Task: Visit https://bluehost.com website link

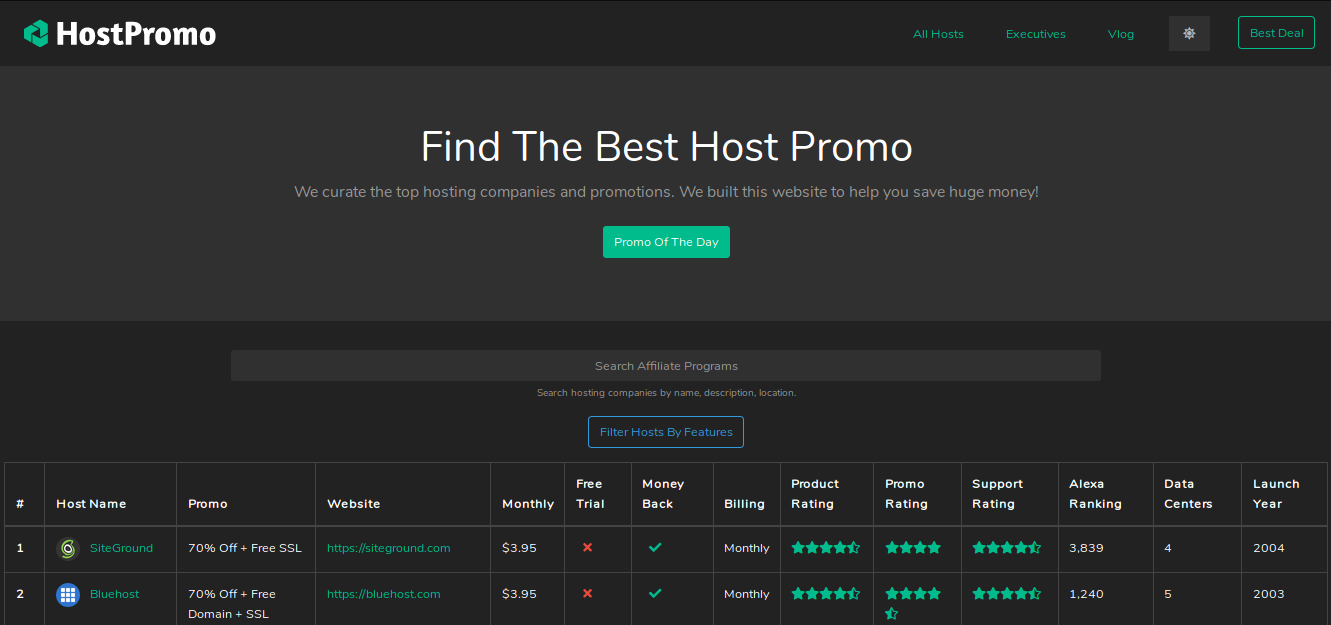Action: 384,594
